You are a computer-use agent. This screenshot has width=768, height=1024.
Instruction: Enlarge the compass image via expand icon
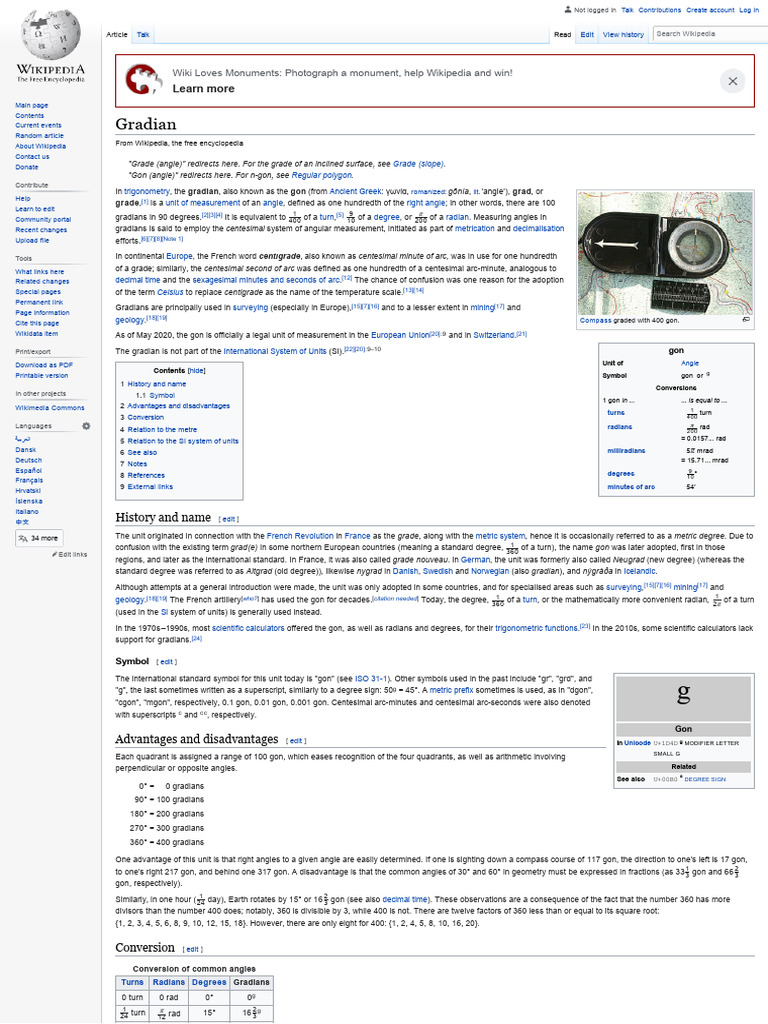(746, 320)
